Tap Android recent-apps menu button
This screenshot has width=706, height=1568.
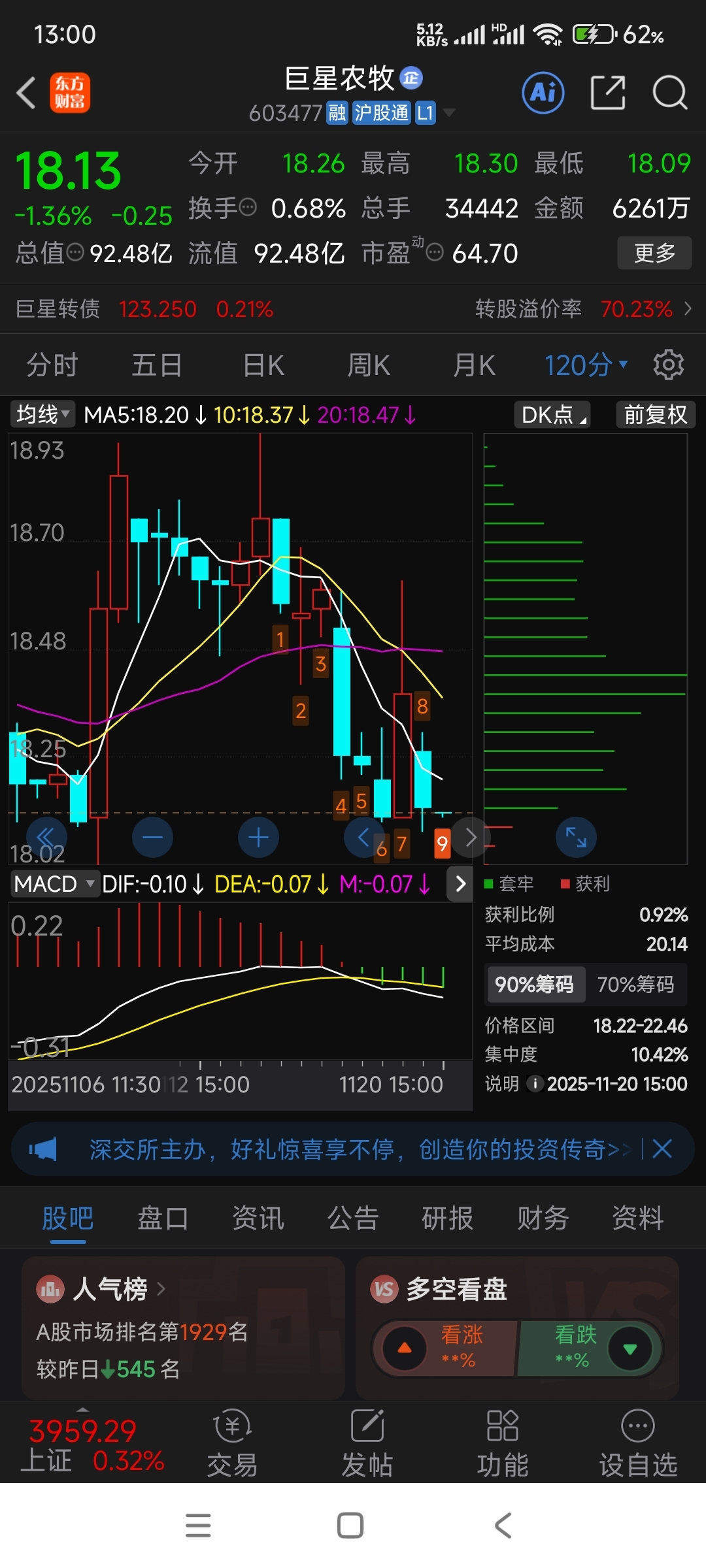(x=198, y=1526)
